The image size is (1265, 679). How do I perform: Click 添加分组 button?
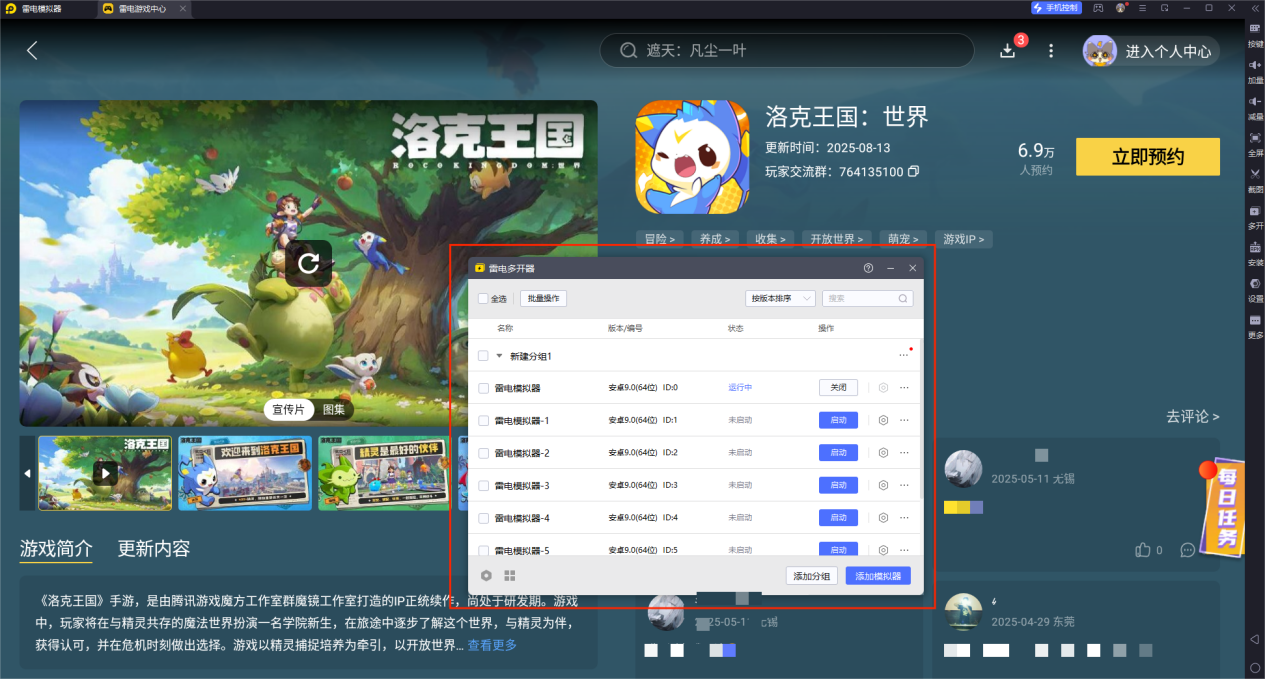pyautogui.click(x=812, y=576)
